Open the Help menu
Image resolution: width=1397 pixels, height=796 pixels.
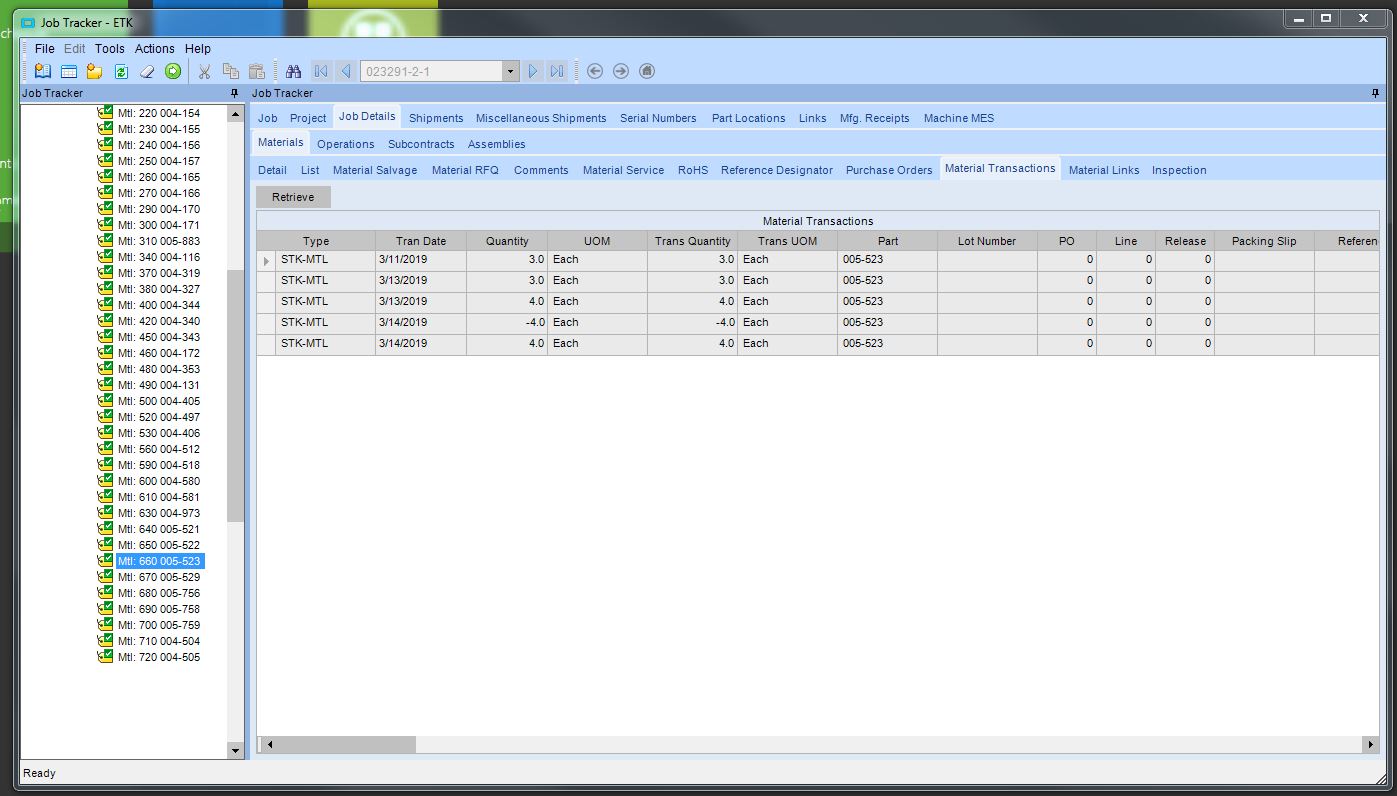pos(198,48)
